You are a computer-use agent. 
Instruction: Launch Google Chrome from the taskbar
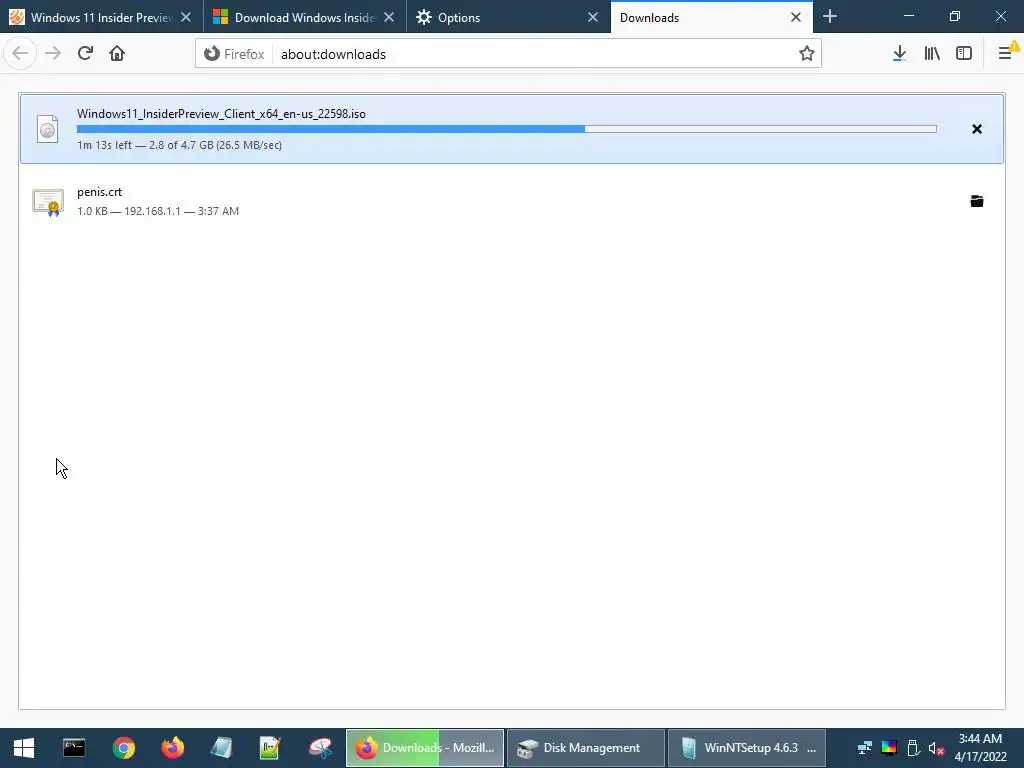click(123, 748)
